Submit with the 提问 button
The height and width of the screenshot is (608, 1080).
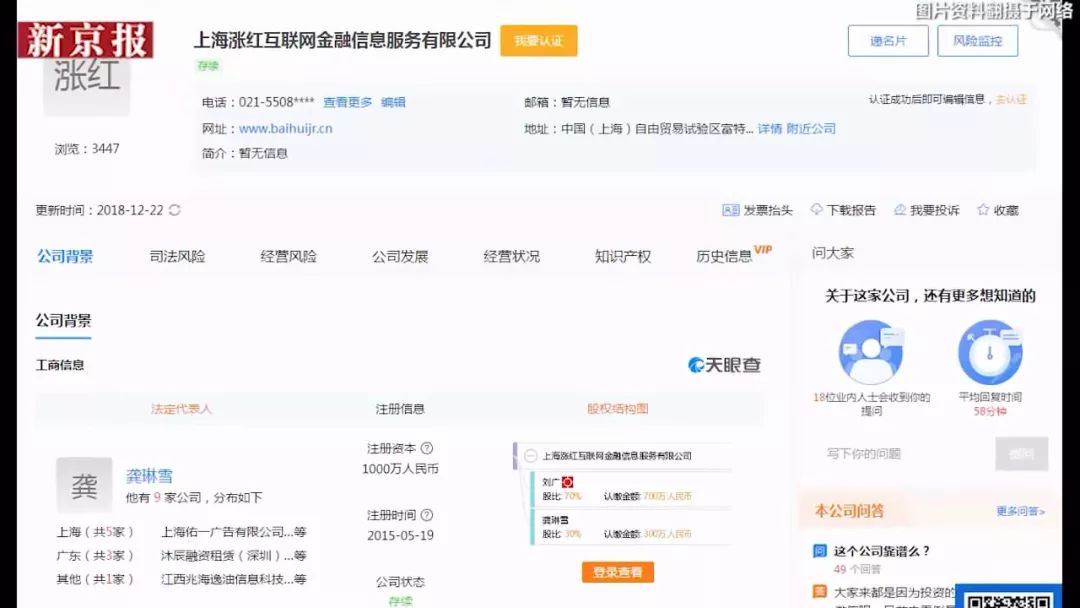point(1021,454)
